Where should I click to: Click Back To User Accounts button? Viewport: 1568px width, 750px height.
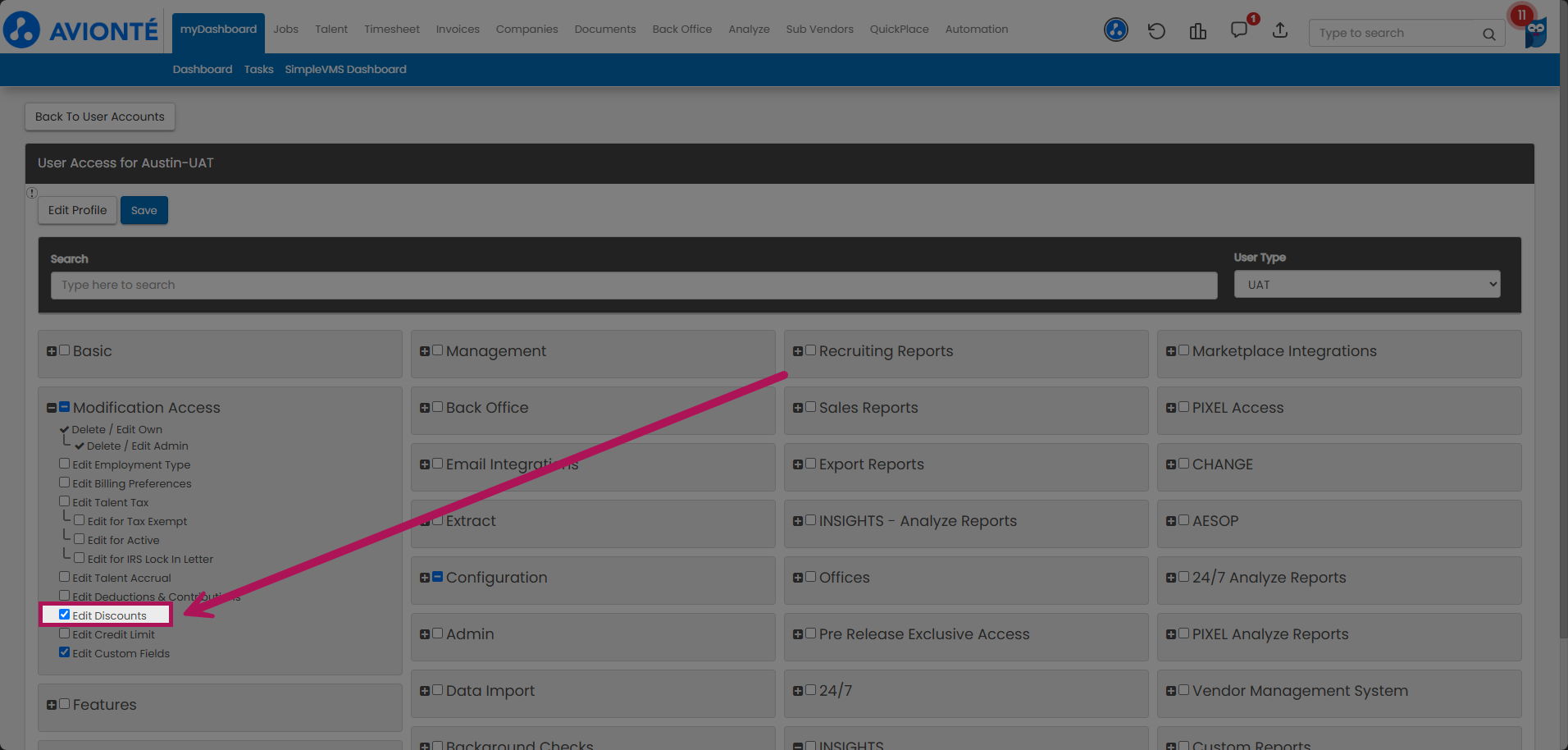(100, 117)
